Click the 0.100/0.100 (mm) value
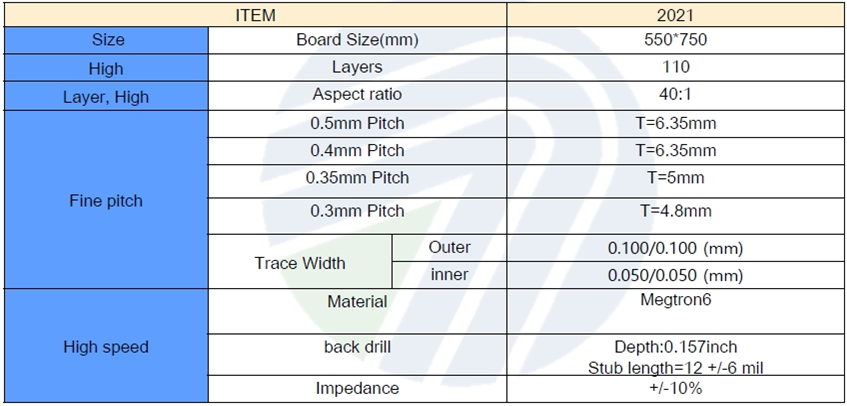Viewport: 847px width, 406px height. 676,247
